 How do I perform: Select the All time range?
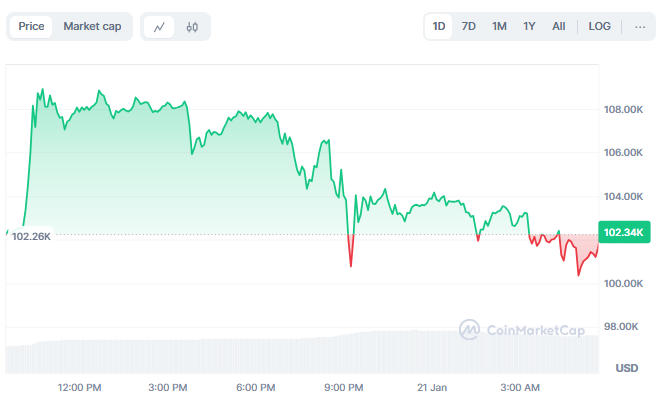tap(558, 26)
